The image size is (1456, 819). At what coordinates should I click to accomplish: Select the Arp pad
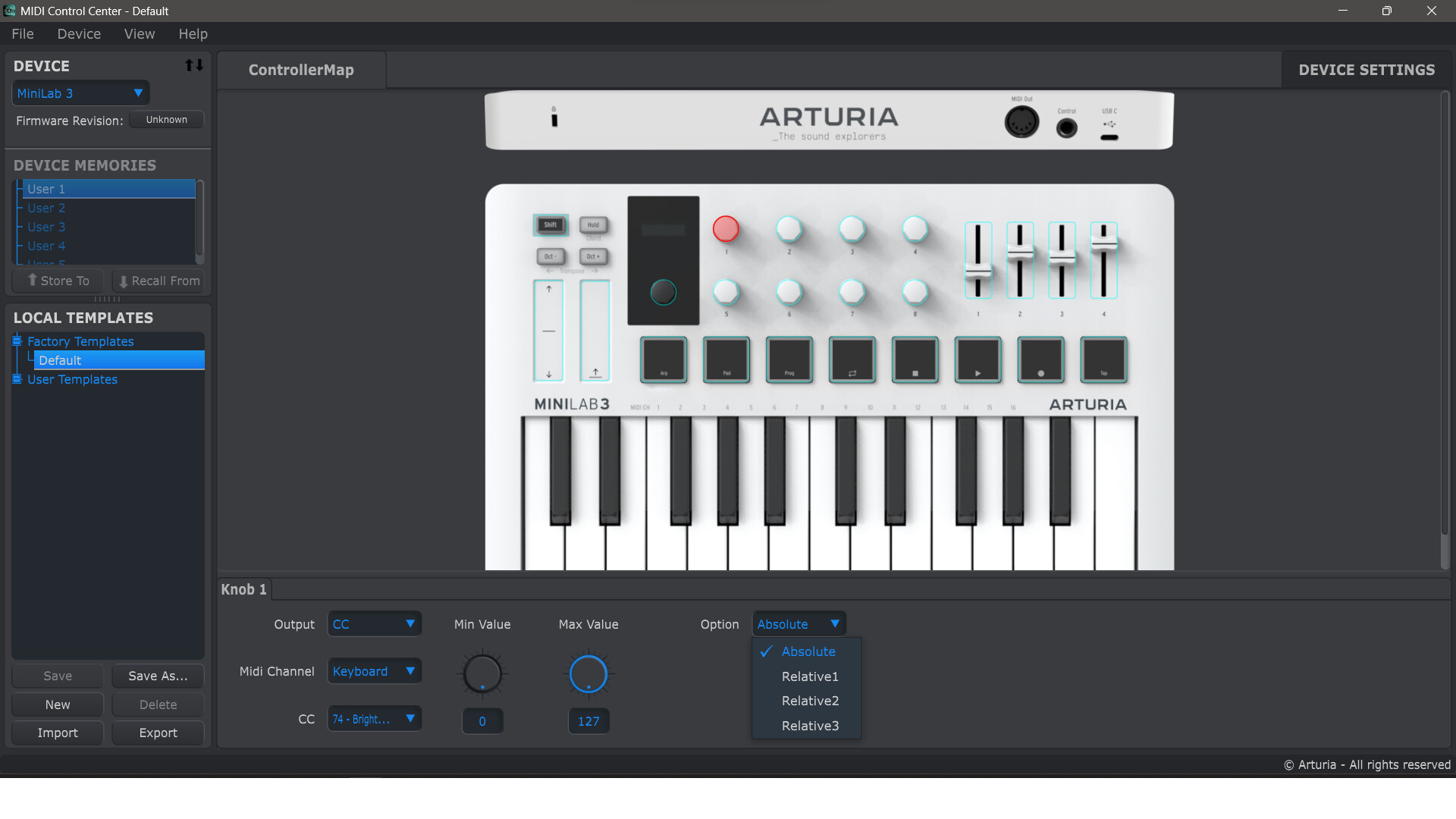664,359
